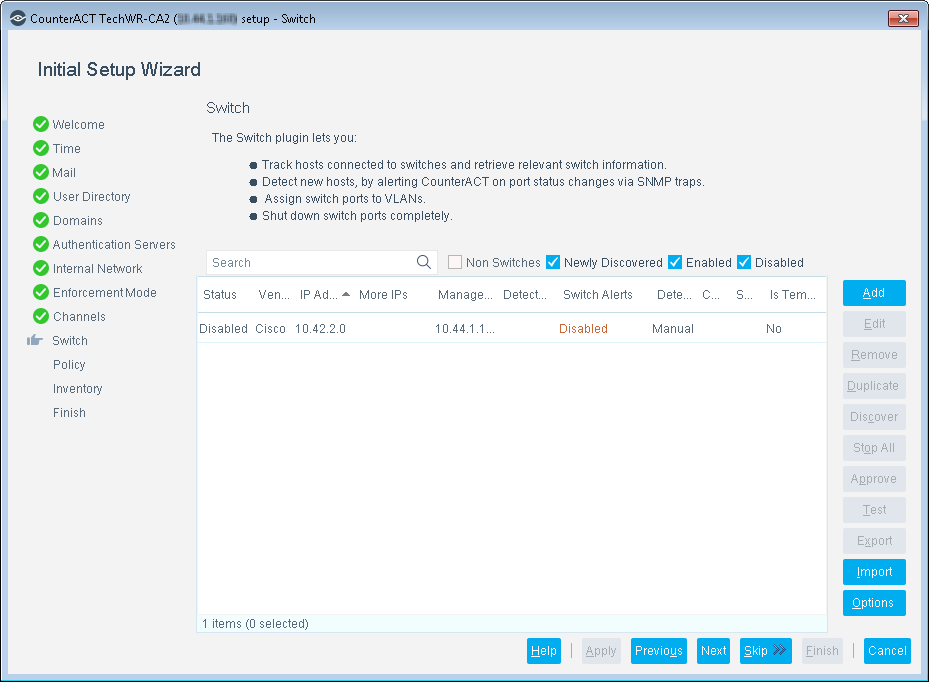Viewport: 929px width, 682px height.
Task: Go to the Welcome wizard step
Action: (78, 124)
